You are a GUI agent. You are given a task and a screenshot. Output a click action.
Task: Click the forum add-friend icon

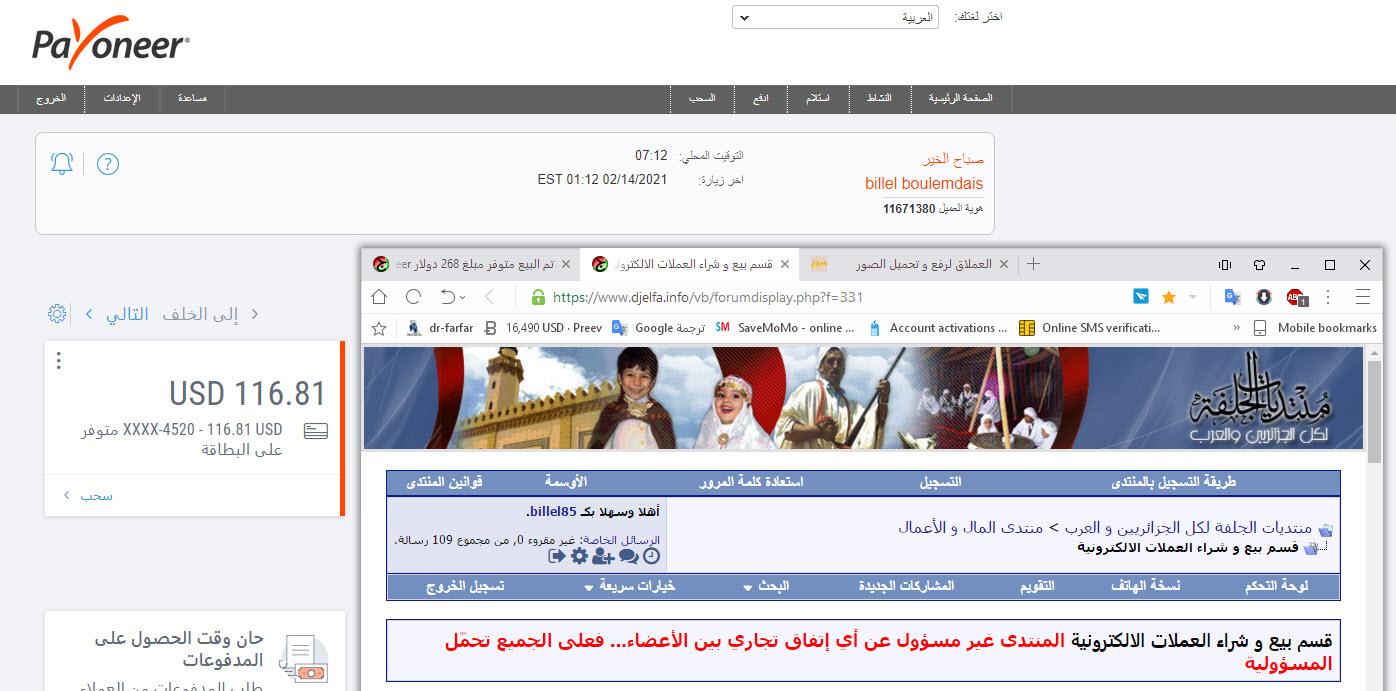[603, 556]
